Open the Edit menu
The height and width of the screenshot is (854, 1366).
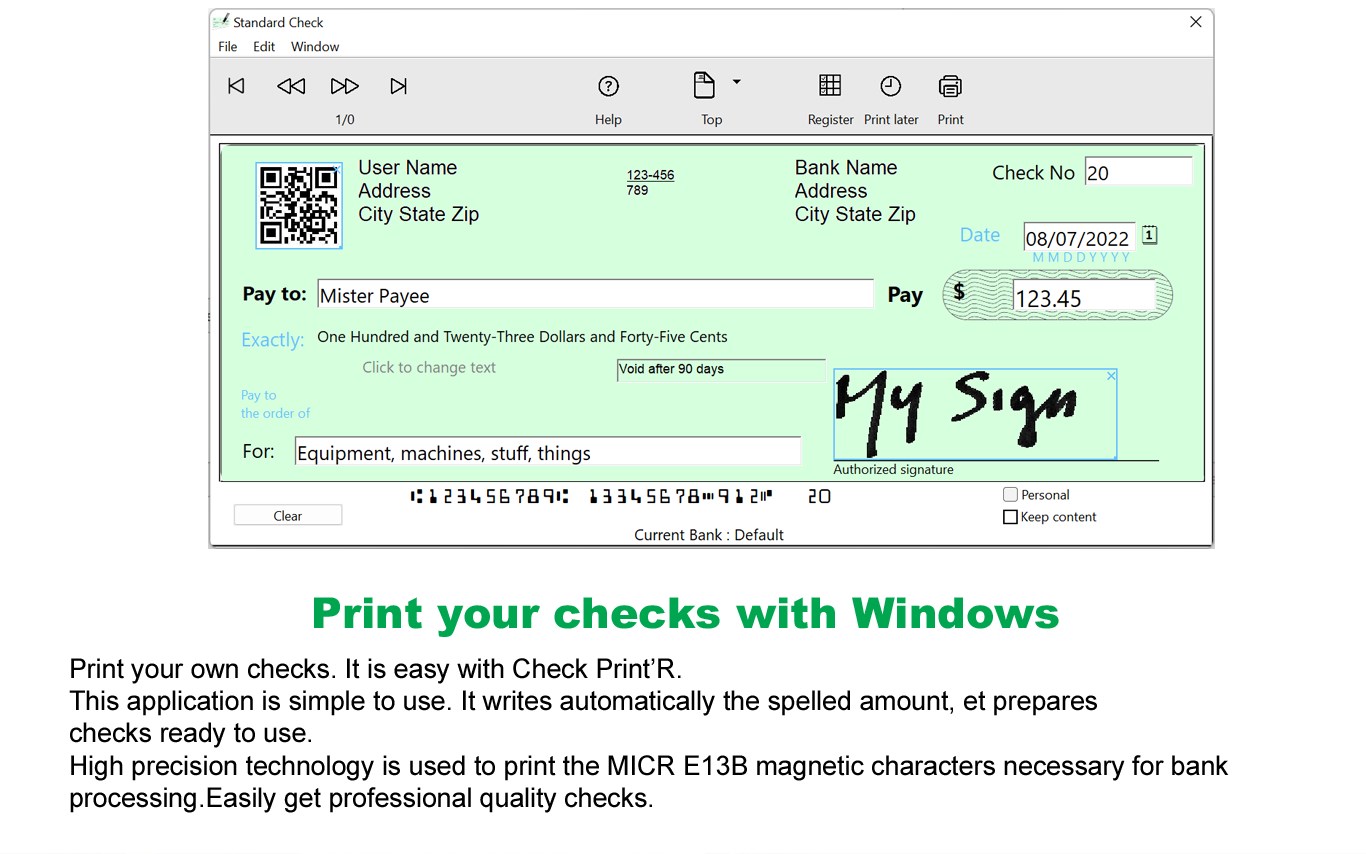tap(263, 46)
